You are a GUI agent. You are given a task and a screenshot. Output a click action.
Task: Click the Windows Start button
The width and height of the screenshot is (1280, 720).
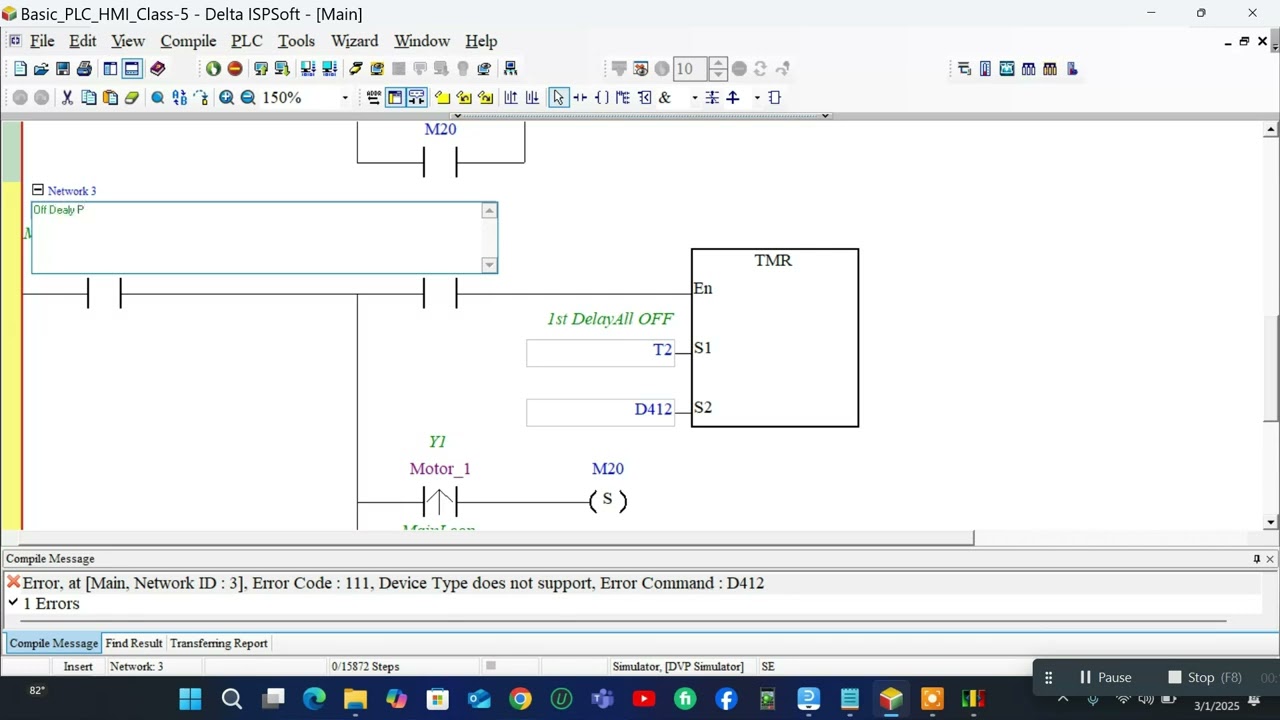pyautogui.click(x=190, y=699)
